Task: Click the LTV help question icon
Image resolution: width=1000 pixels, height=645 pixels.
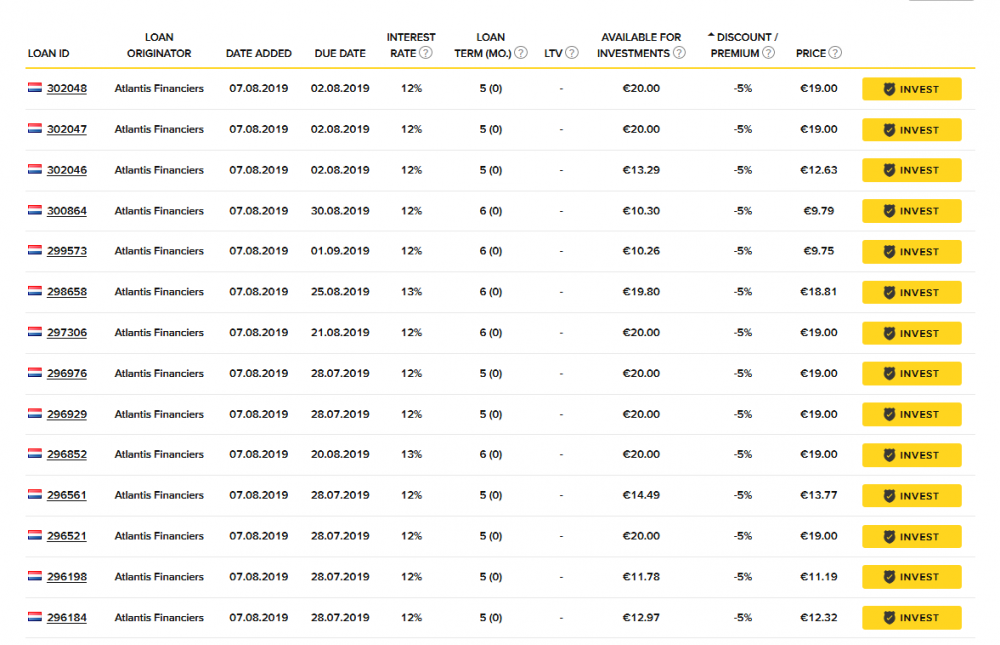Action: 573,53
